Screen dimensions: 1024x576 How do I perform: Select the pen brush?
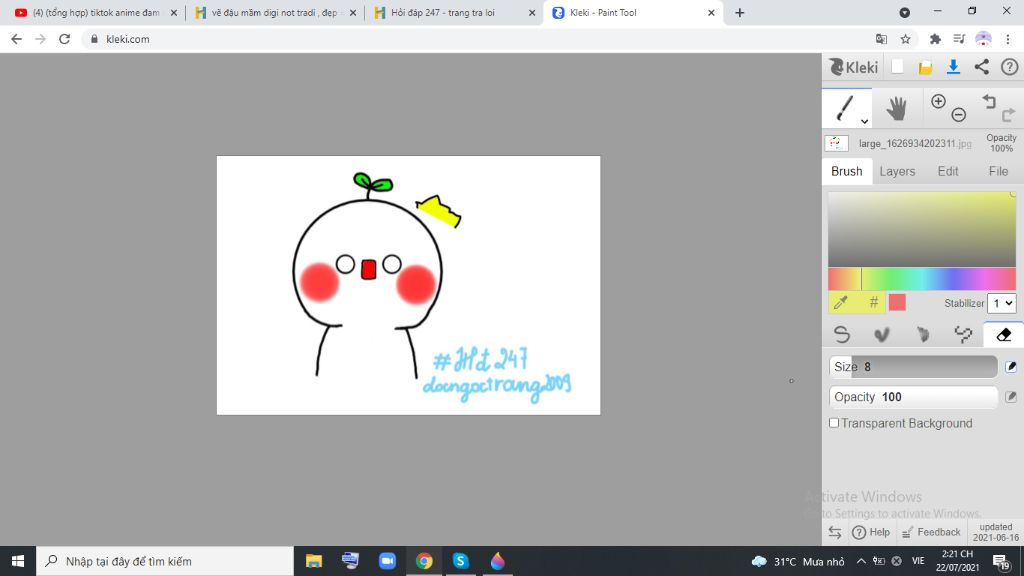(842, 334)
